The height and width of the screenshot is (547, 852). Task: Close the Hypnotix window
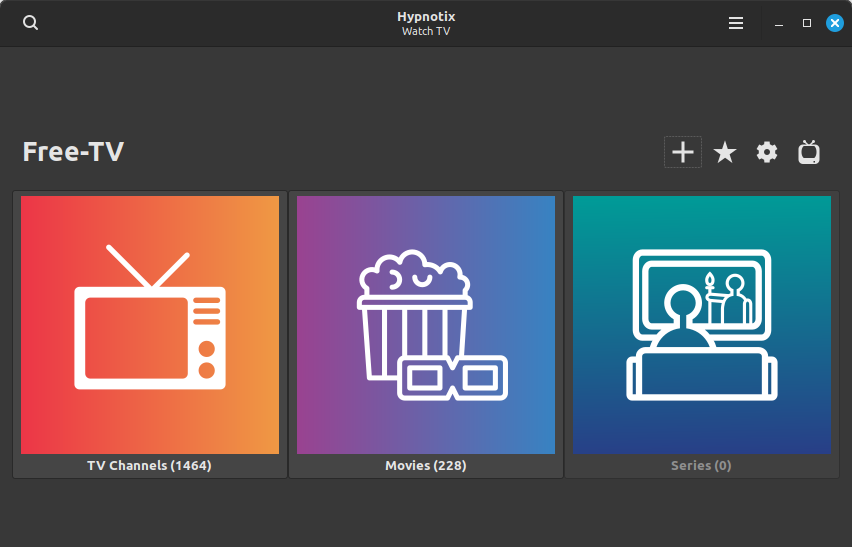click(834, 23)
